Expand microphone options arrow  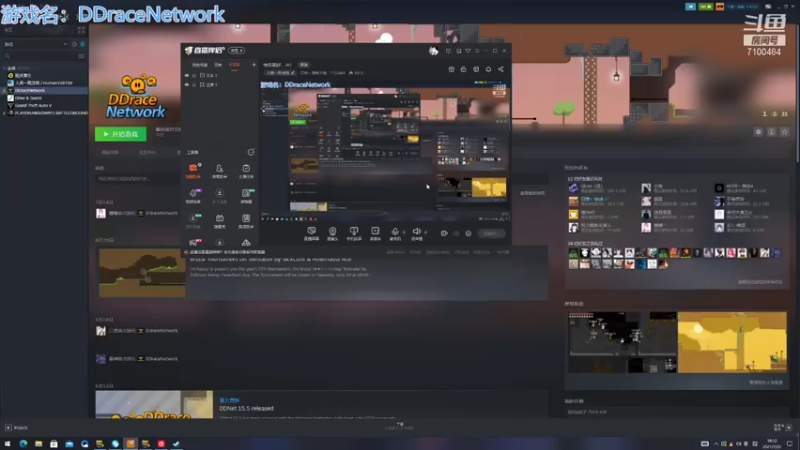(404, 233)
